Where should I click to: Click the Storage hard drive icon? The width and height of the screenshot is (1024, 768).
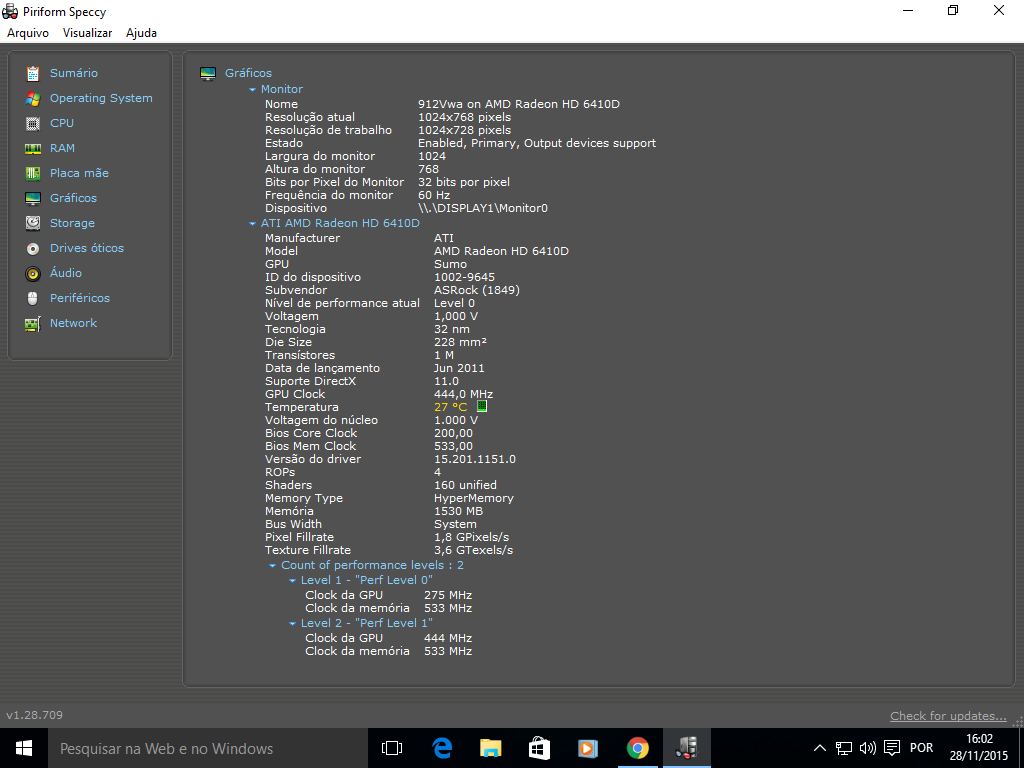coord(33,223)
